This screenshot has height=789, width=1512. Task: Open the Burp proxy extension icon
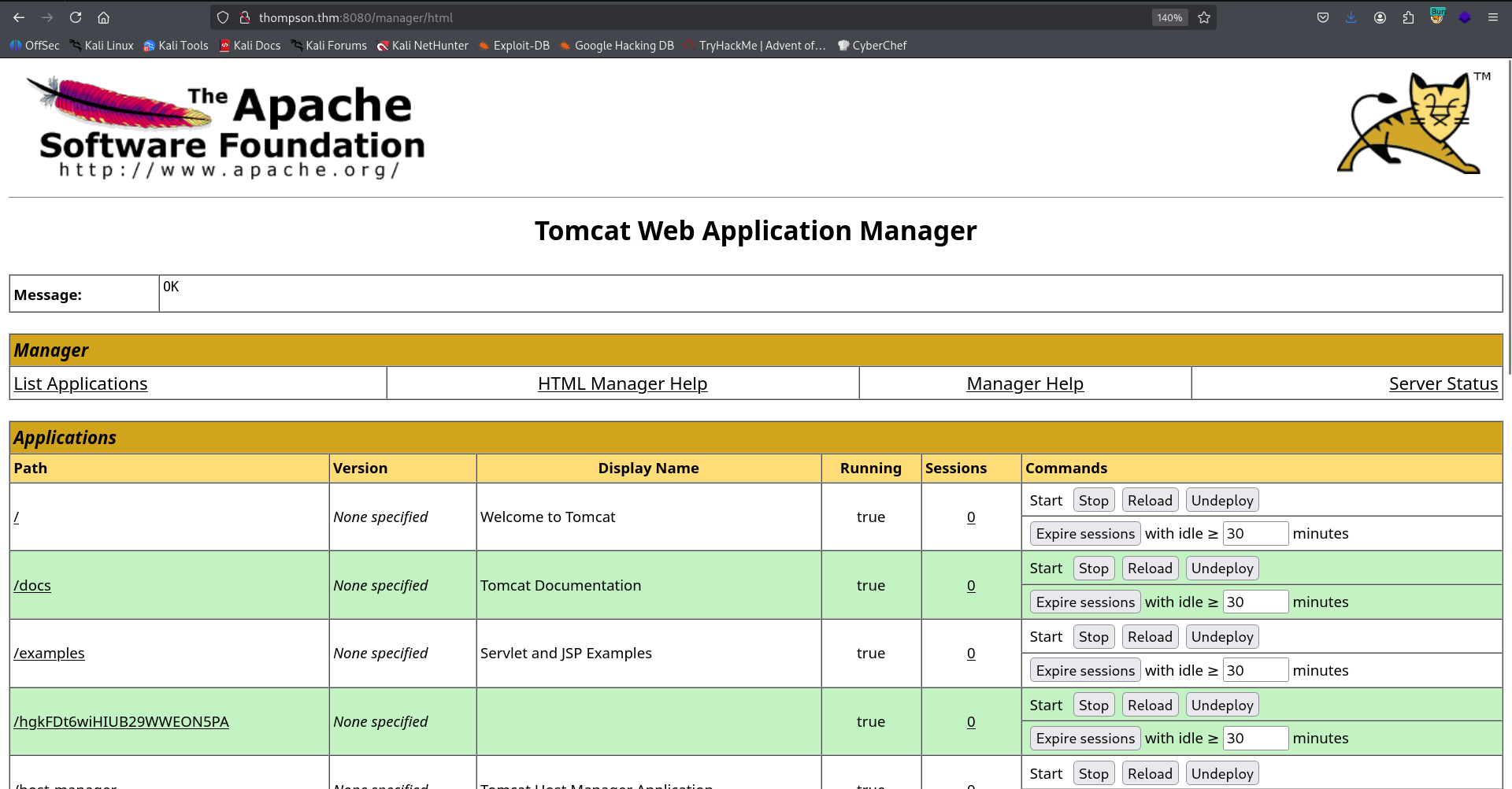click(1437, 17)
